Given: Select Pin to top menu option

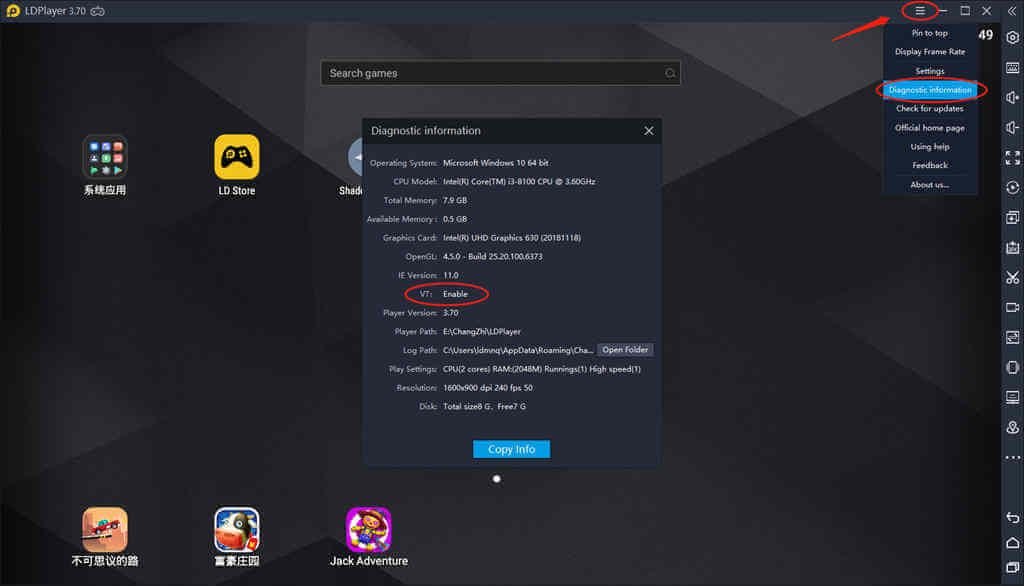Looking at the screenshot, I should pos(930,33).
